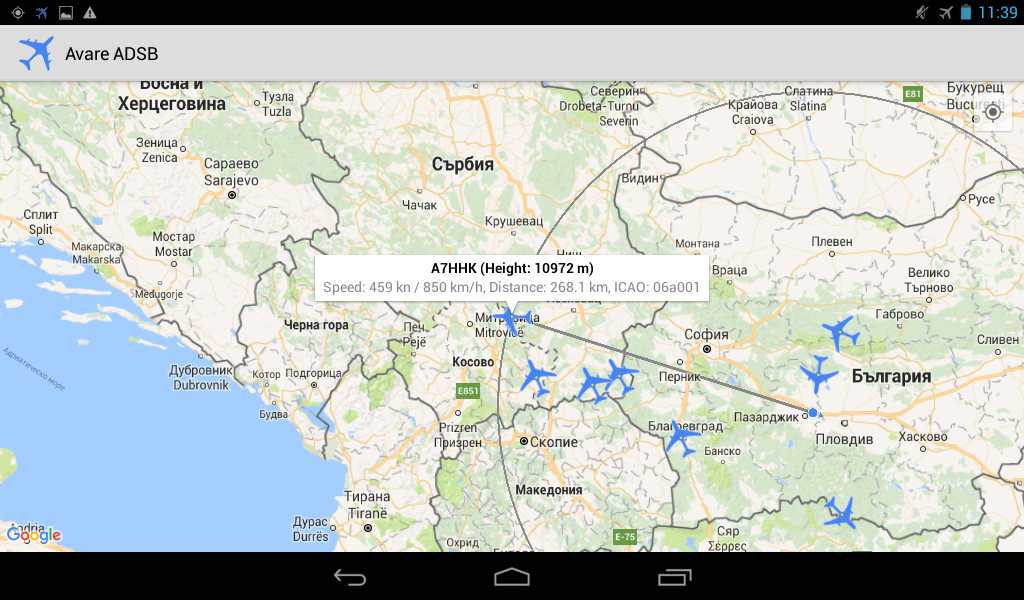Tap the Dubrovnik city label
Image resolution: width=1024 pixels, height=600 pixels.
pos(201,385)
